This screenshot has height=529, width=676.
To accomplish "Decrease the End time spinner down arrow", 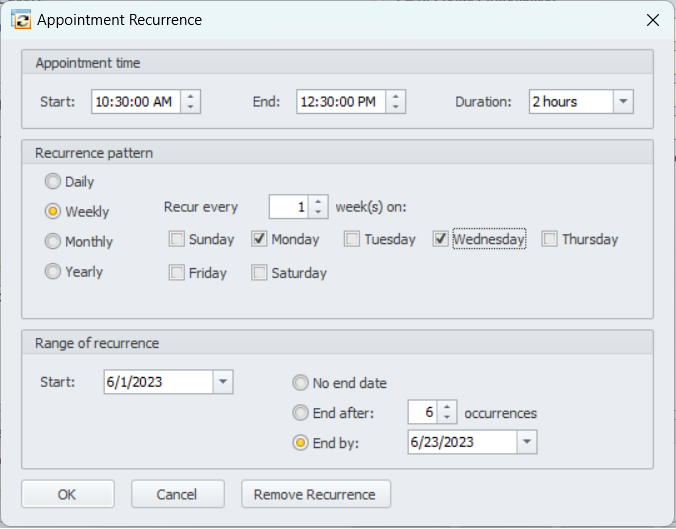I will pos(397,107).
